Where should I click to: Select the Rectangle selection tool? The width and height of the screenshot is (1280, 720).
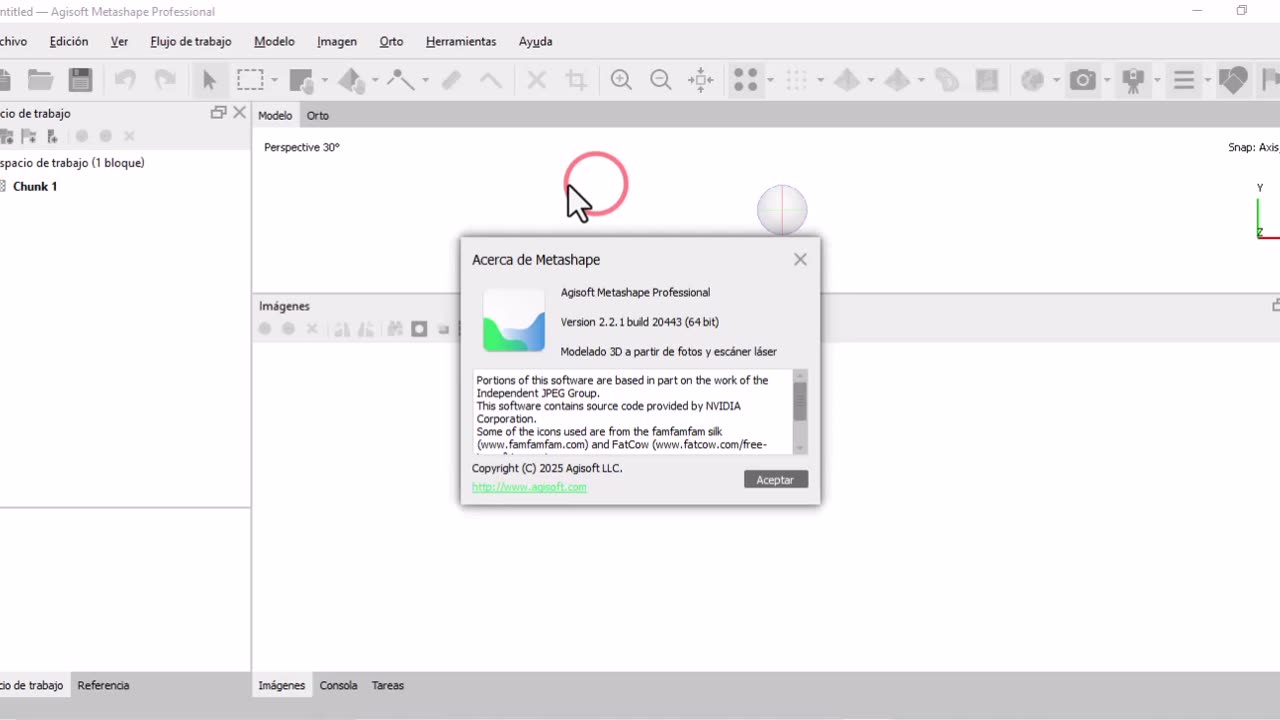pyautogui.click(x=250, y=80)
